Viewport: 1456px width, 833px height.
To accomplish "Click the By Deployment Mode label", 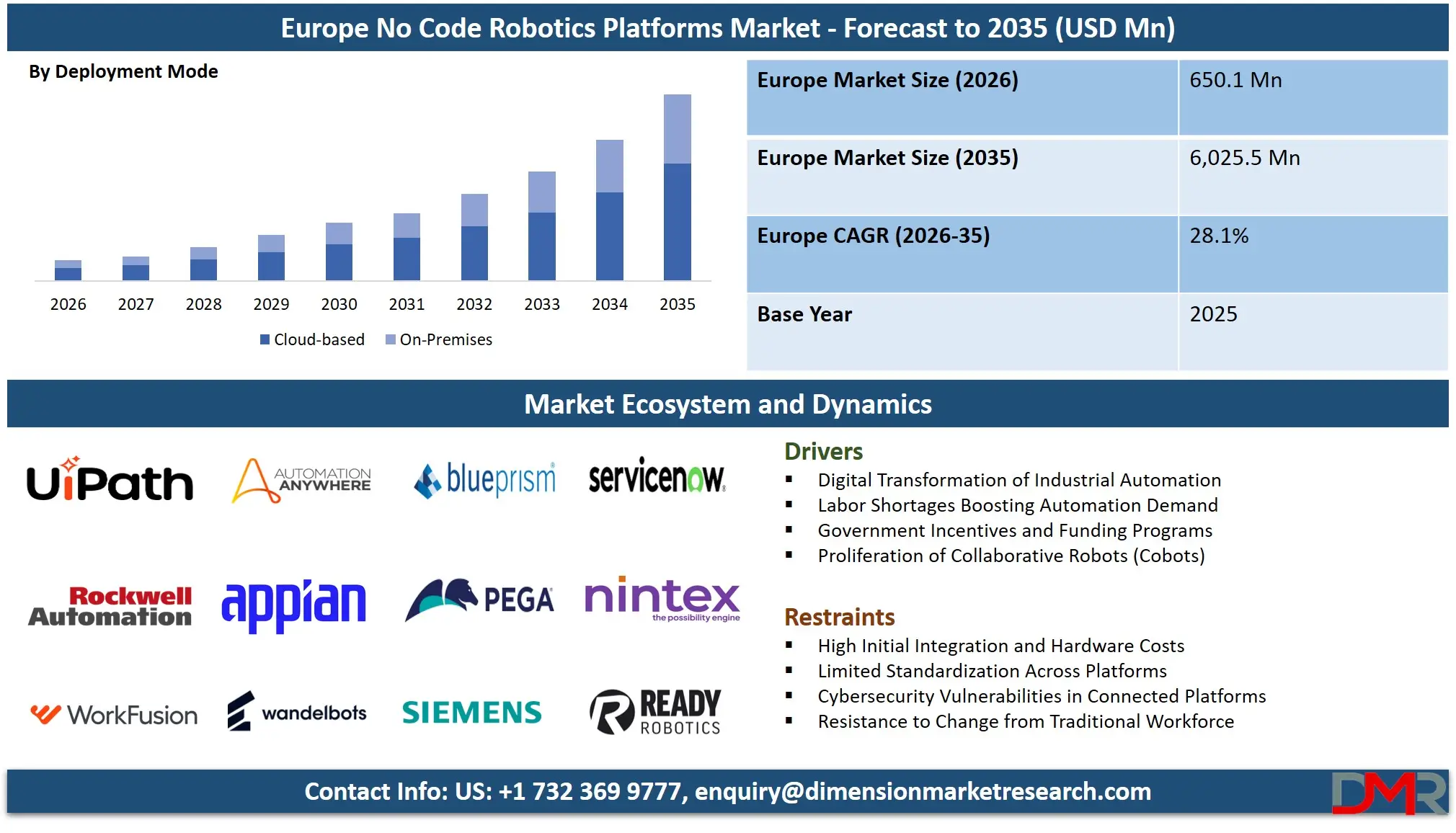I will coord(123,71).
